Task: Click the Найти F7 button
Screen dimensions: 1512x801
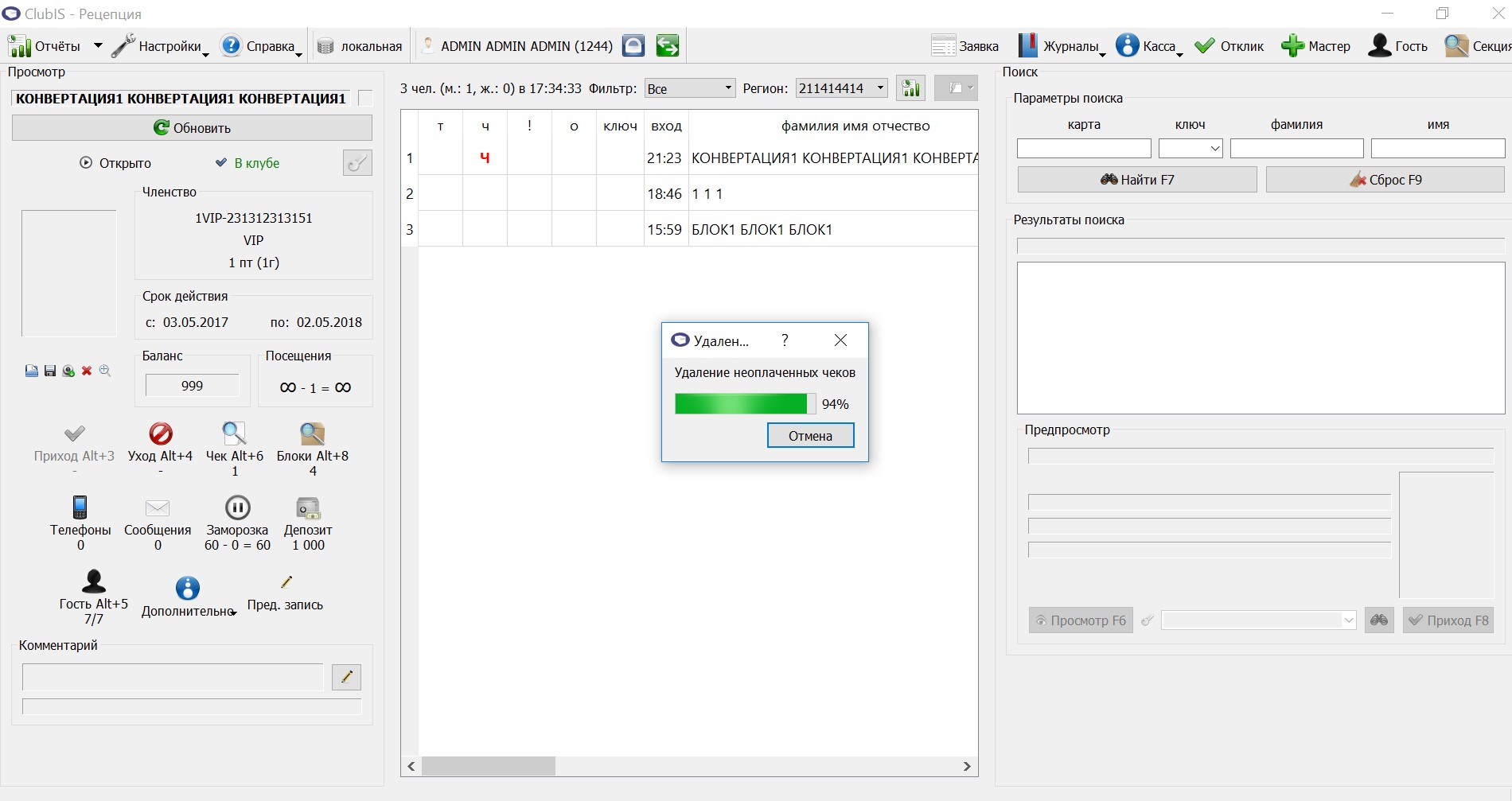Action: click(1137, 180)
